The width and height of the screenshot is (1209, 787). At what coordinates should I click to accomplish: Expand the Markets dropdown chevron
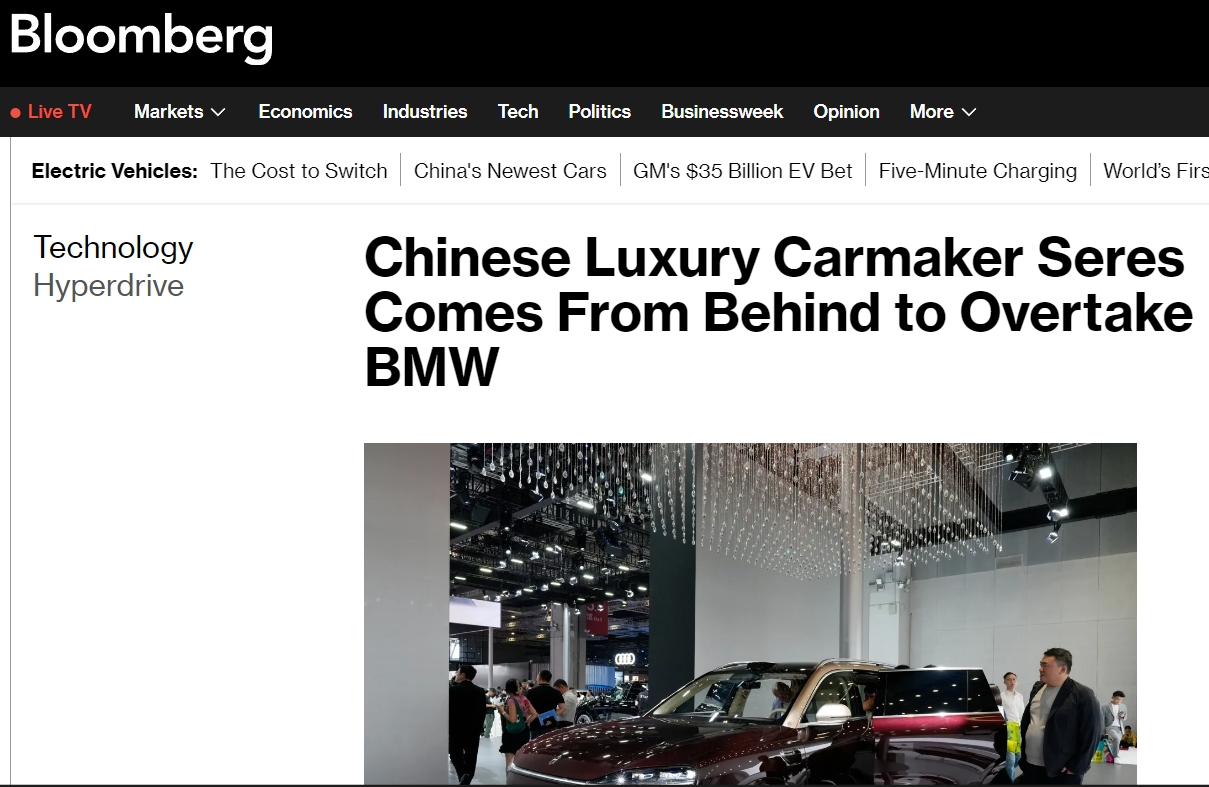(x=218, y=112)
